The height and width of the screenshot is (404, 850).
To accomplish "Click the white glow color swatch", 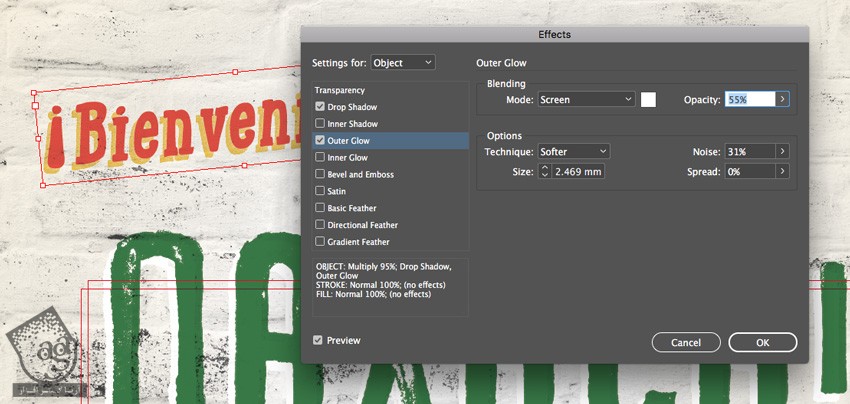I will pyautogui.click(x=648, y=99).
